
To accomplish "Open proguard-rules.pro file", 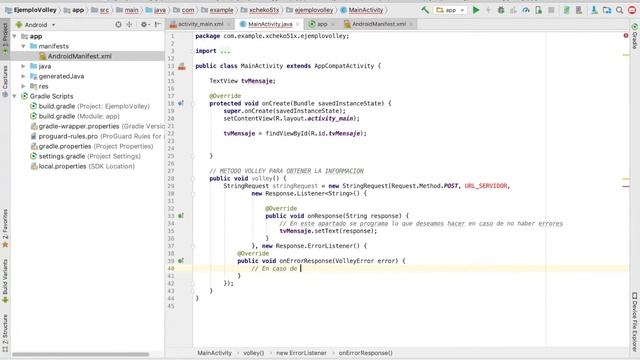I will click(97, 136).
